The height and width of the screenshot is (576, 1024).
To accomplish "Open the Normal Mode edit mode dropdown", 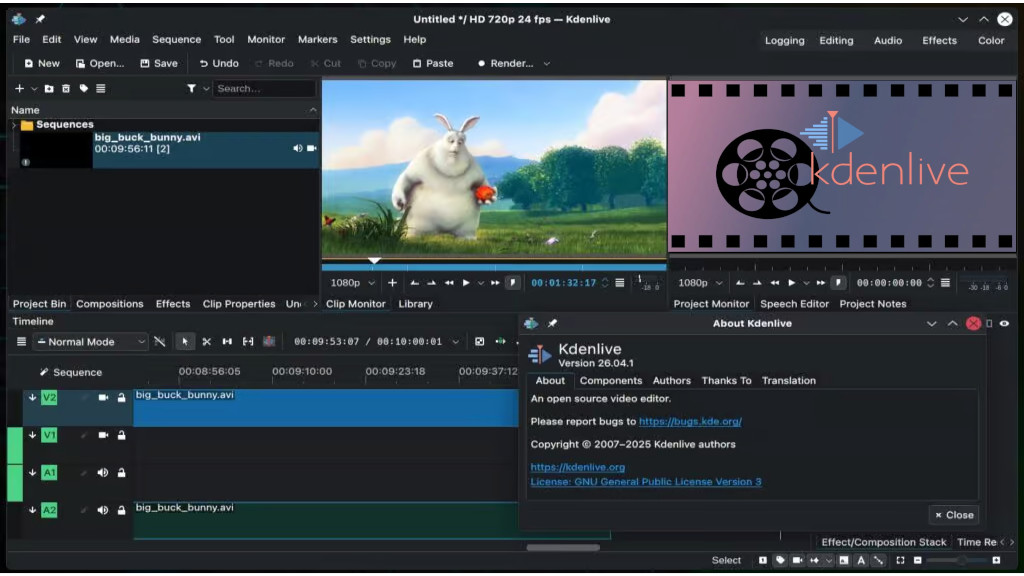I will tap(91, 342).
